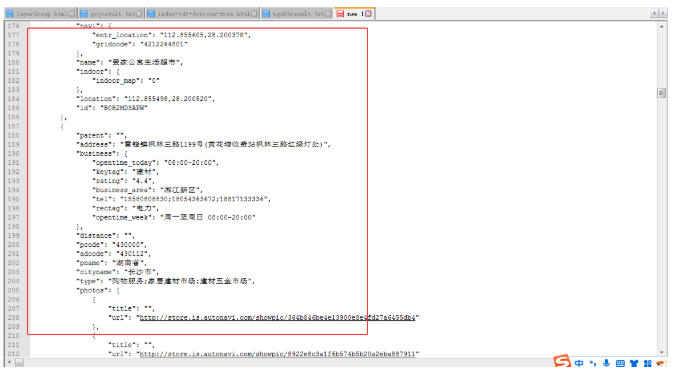Click the vertical scrollbar thumb
This screenshot has width=676, height=376.
(x=661, y=93)
